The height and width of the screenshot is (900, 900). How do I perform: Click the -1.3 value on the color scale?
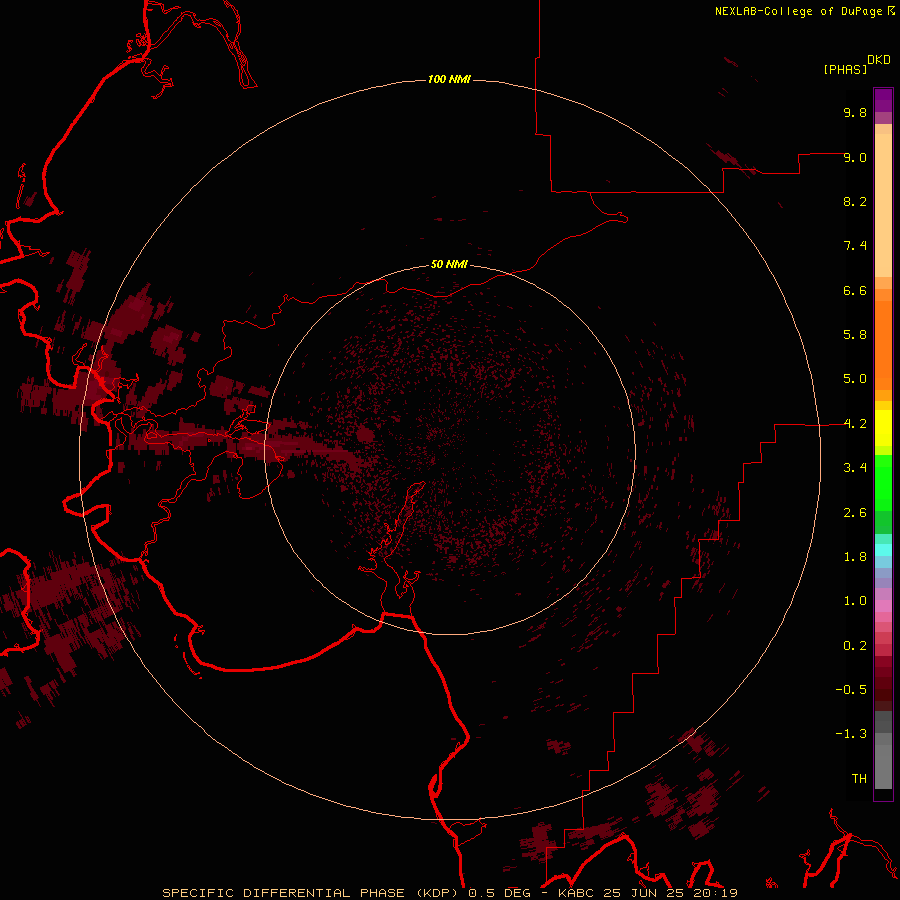tap(851, 734)
